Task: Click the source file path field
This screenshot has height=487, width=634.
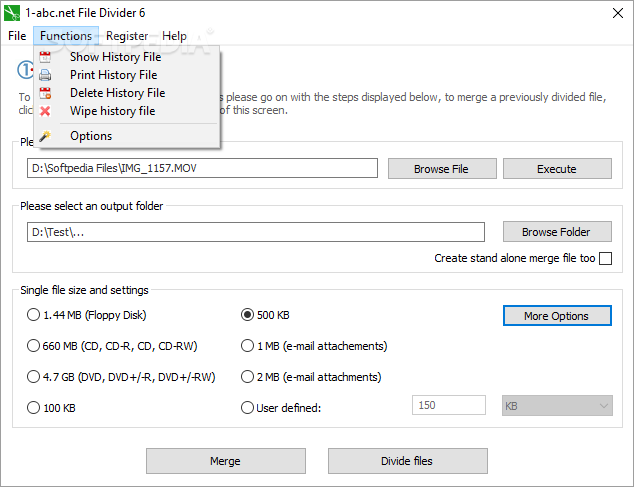Action: pos(202,168)
